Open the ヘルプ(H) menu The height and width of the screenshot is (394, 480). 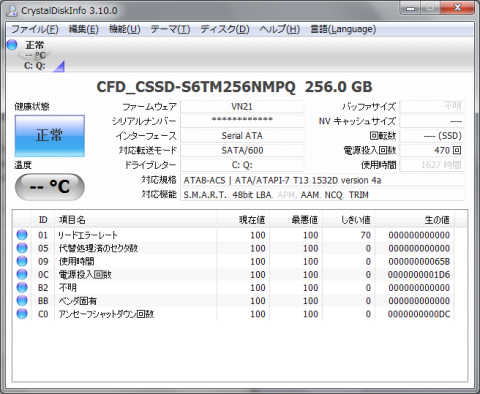pyautogui.click(x=279, y=29)
